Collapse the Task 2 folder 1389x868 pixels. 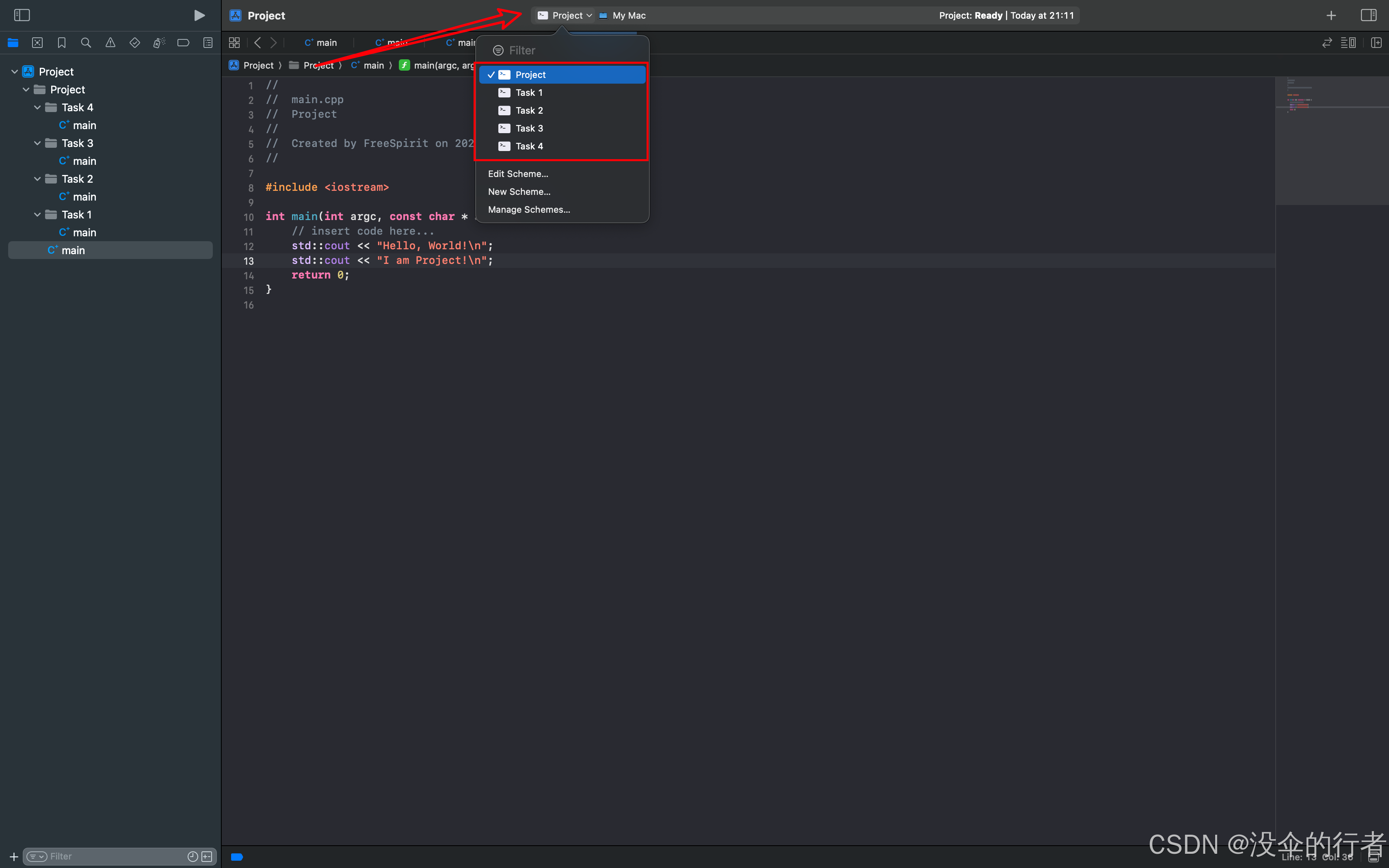37,179
